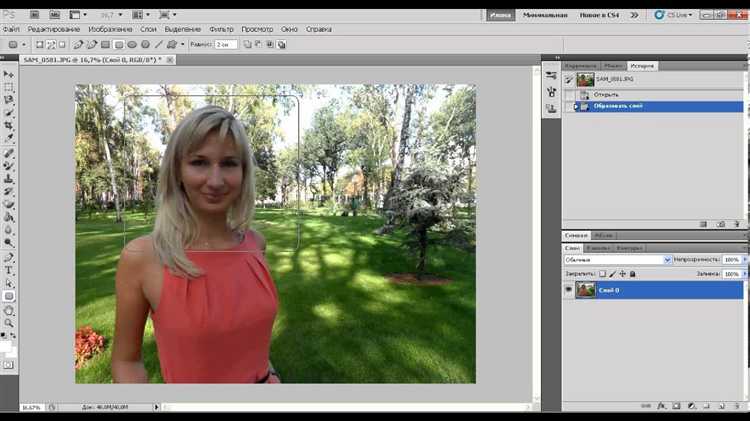The width and height of the screenshot is (750, 421).
Task: Click the delete layer trash icon
Action: (x=737, y=406)
